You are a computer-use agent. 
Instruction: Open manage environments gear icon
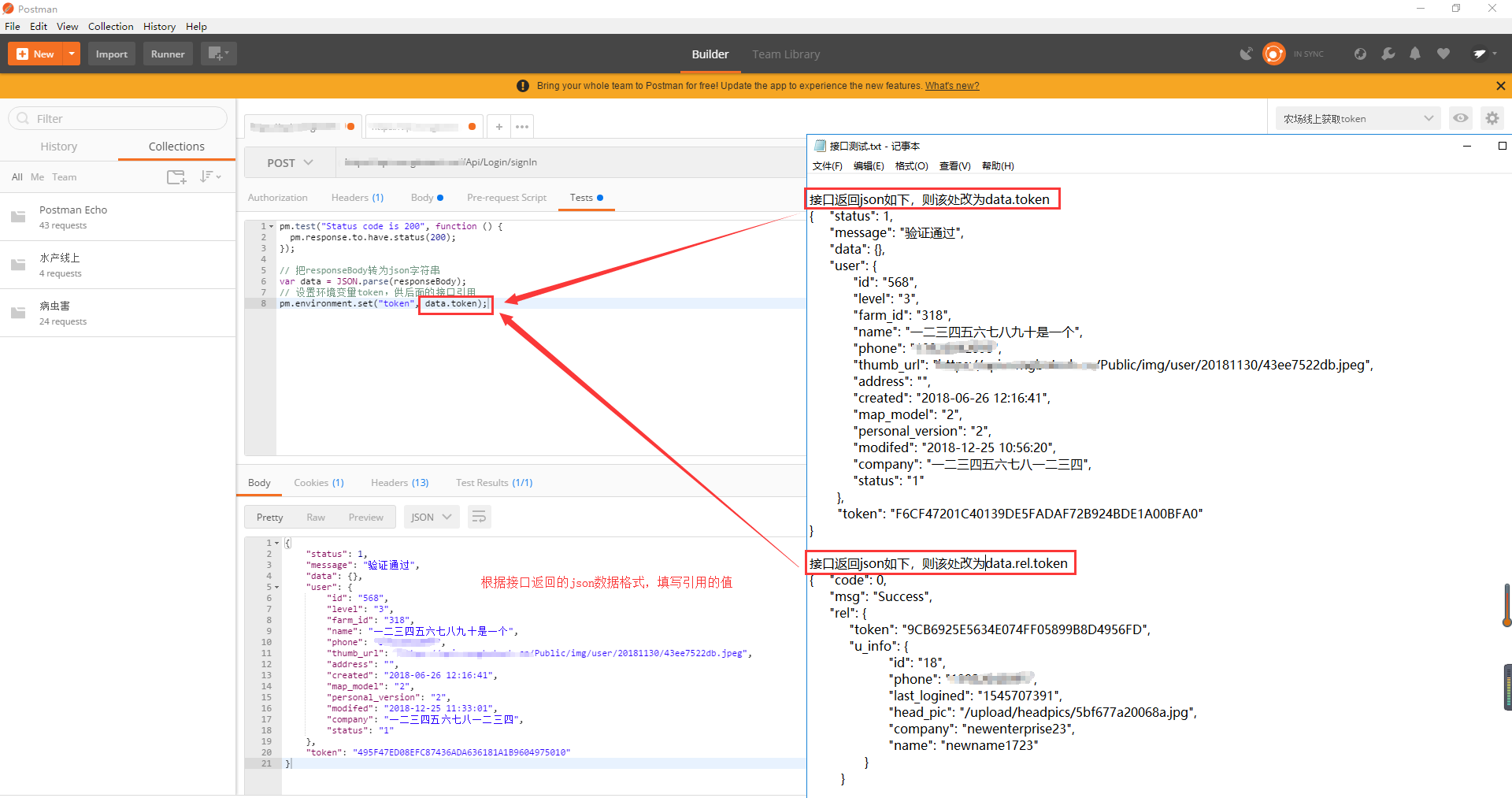[1492, 119]
